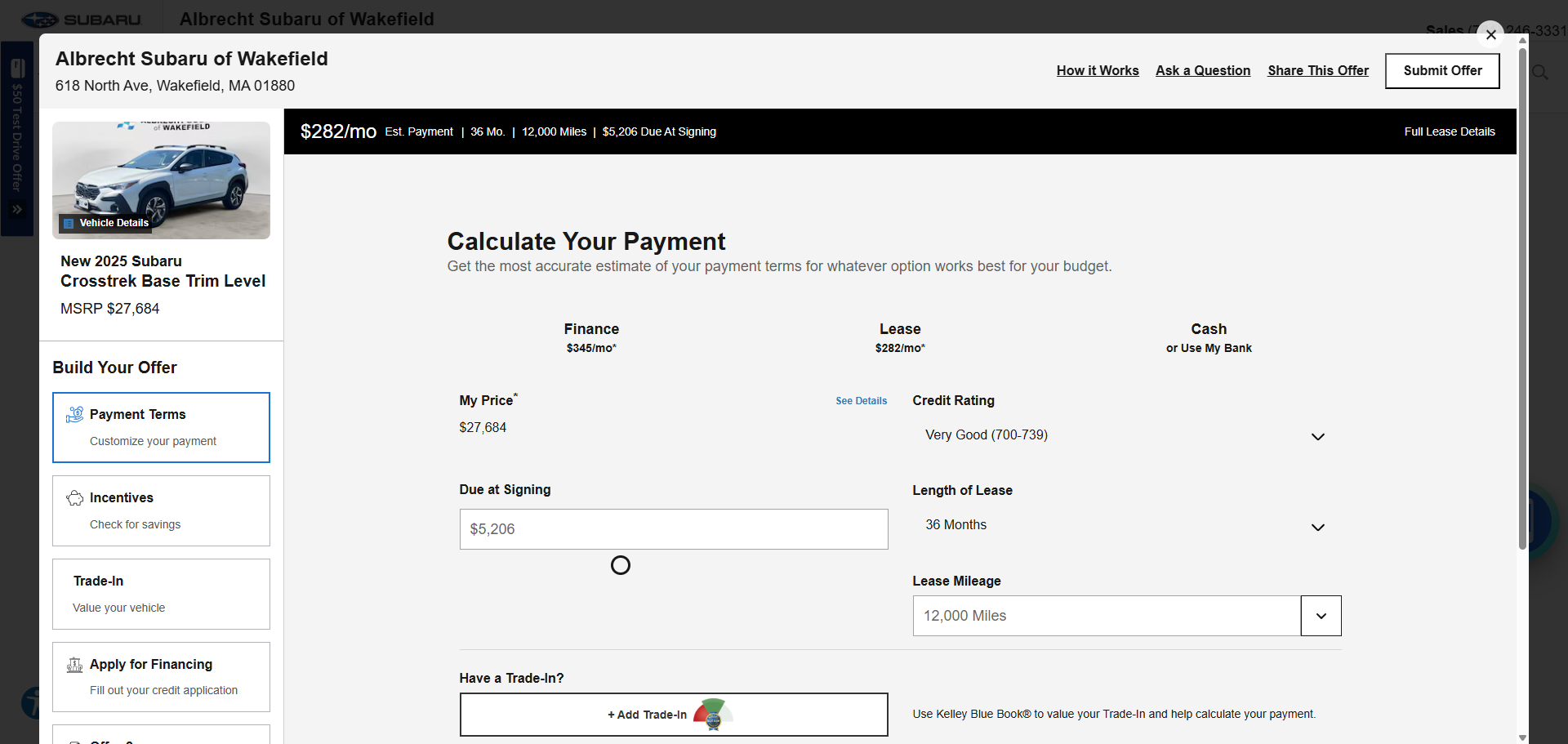The image size is (1568, 744).
Task: Click the scrollbar down arrow
Action: pos(1522,737)
